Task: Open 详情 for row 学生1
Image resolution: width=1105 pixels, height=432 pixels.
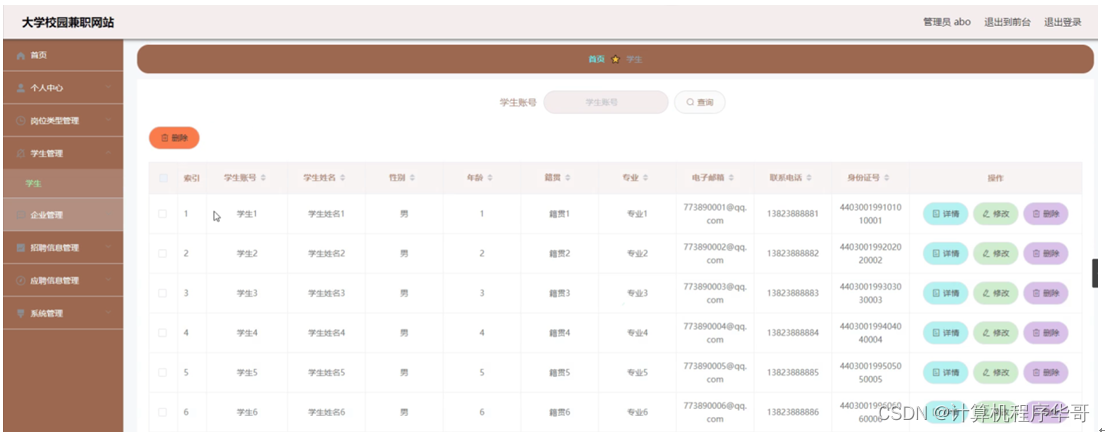Action: [x=946, y=214]
